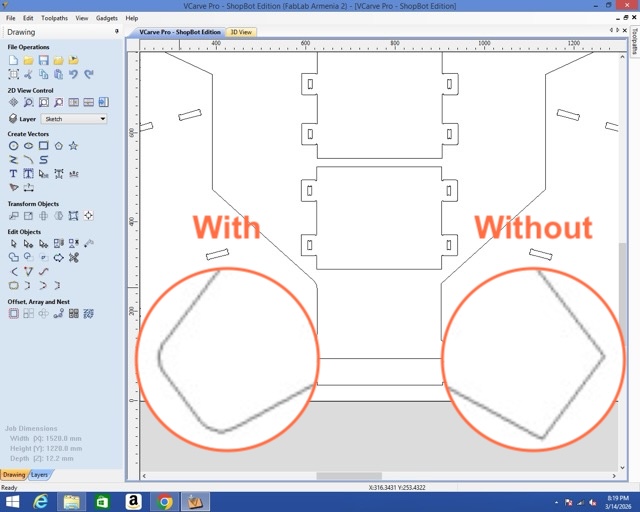Open the Windows Start button
This screenshot has width=640, height=512.
[12, 502]
